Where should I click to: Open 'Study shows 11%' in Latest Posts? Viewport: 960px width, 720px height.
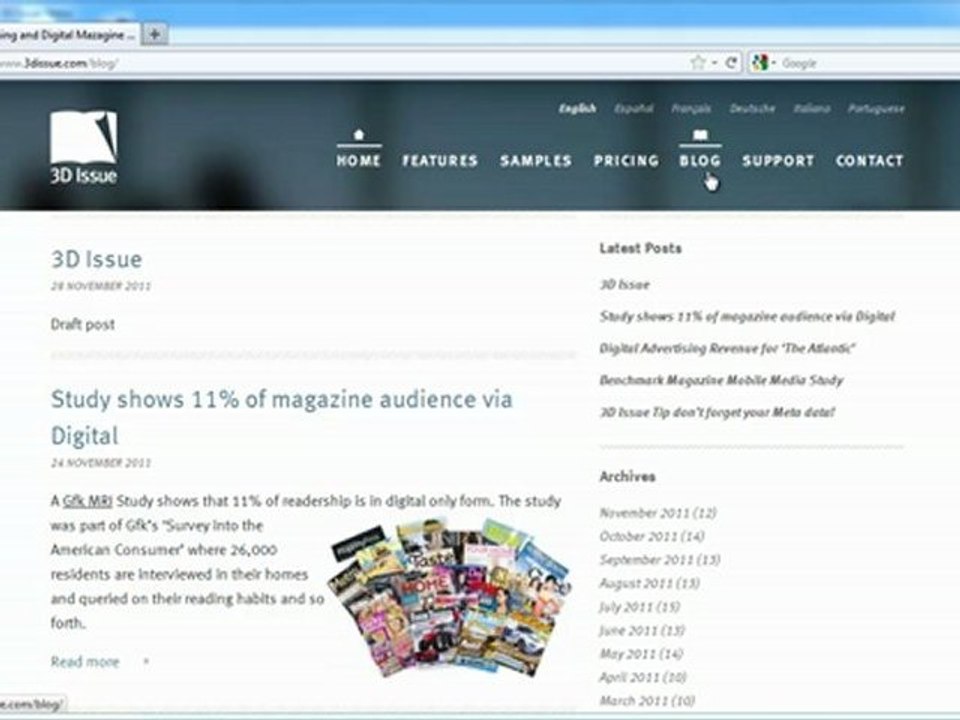pos(747,317)
